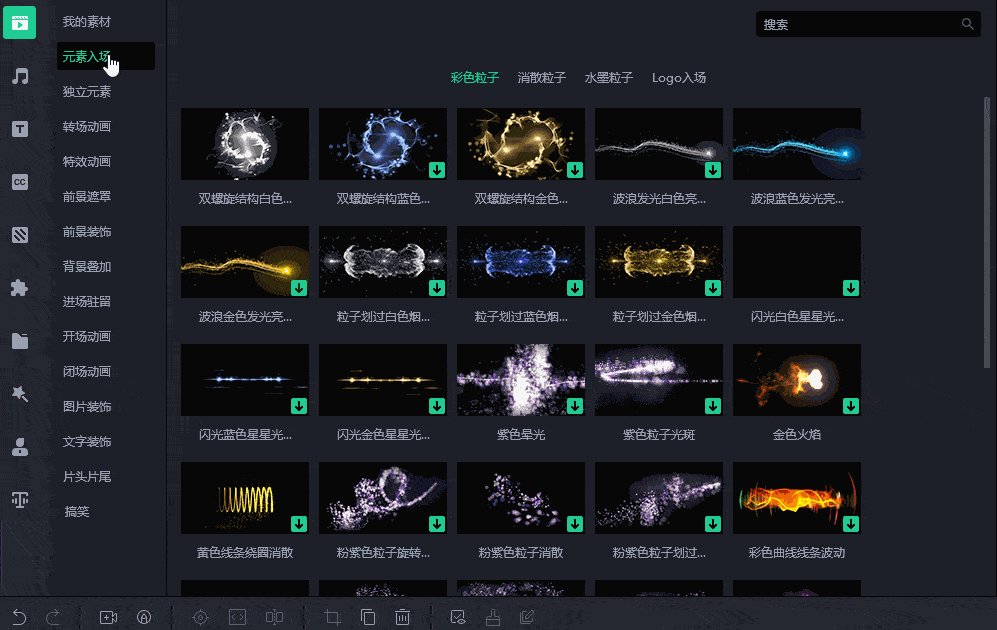
Task: Select 闭场动画 category
Action: pyautogui.click(x=87, y=371)
